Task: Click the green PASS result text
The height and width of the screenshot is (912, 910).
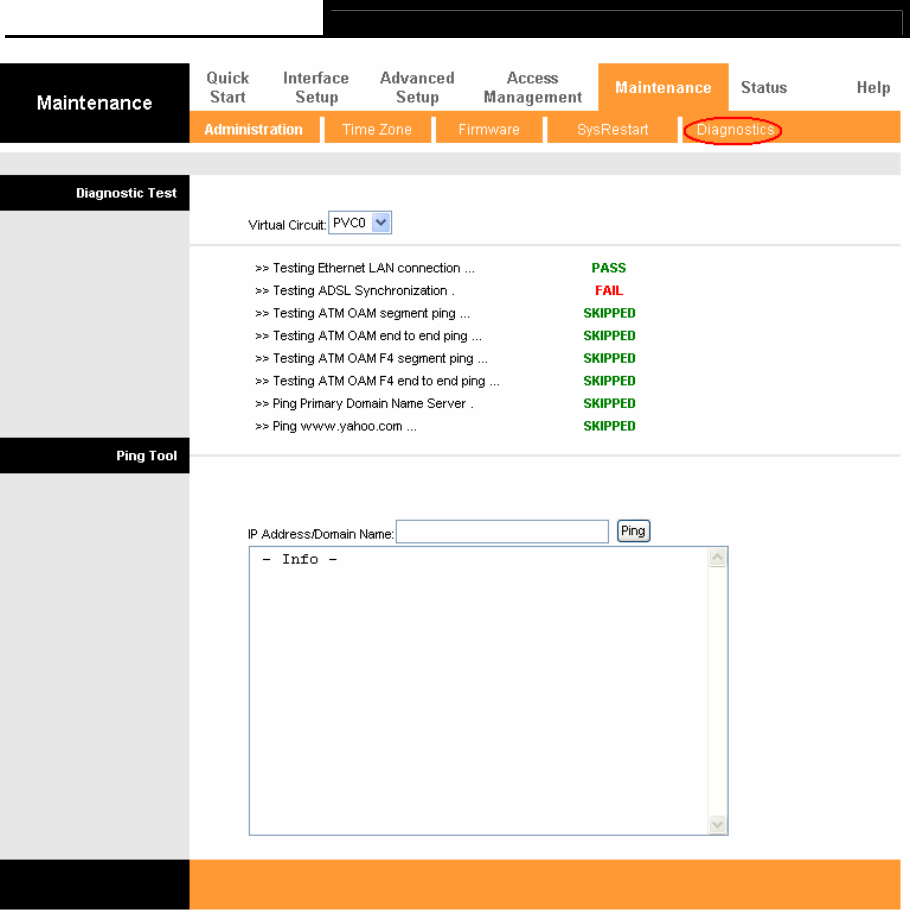Action: click(609, 268)
